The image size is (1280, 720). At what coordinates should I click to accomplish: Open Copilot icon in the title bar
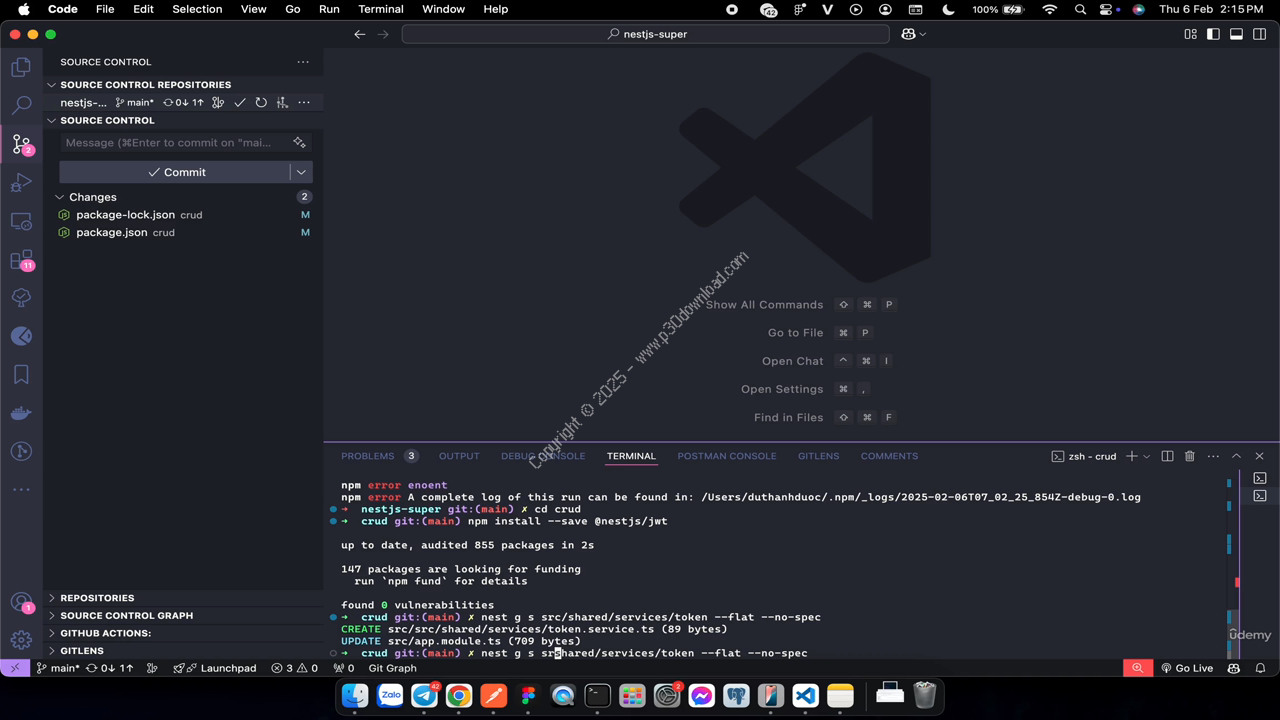click(909, 34)
